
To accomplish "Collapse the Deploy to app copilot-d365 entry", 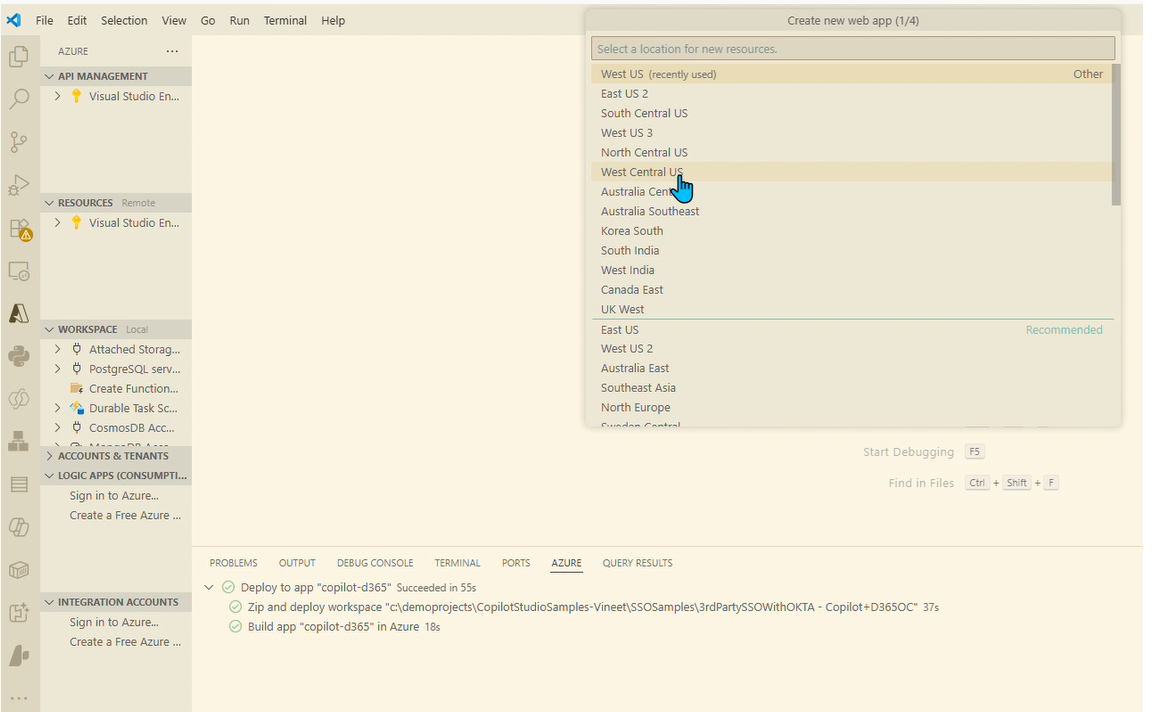I will coord(209,587).
